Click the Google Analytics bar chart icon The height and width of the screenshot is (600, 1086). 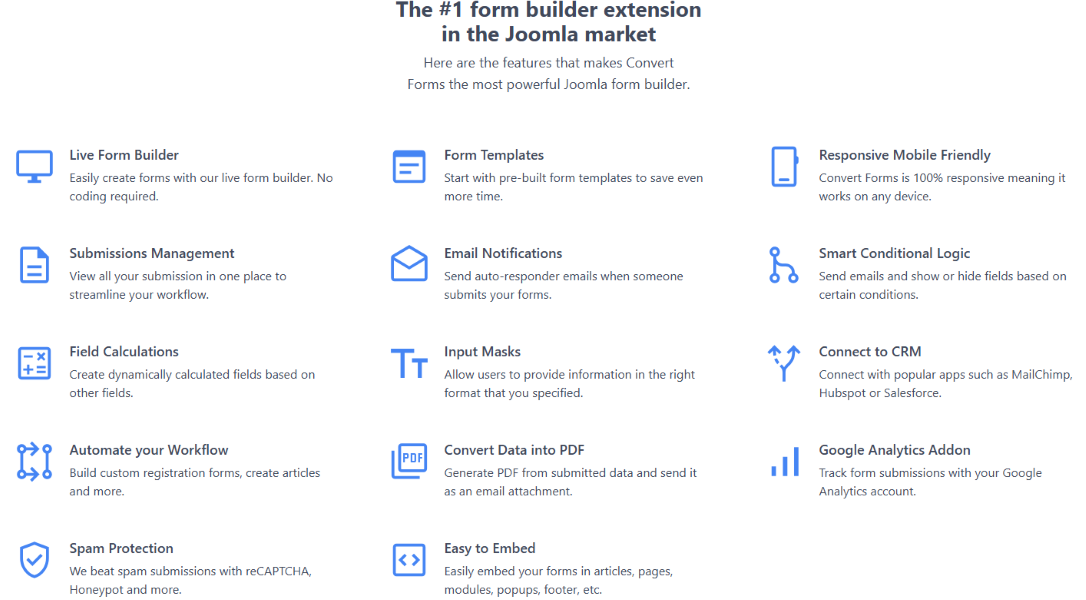(784, 462)
